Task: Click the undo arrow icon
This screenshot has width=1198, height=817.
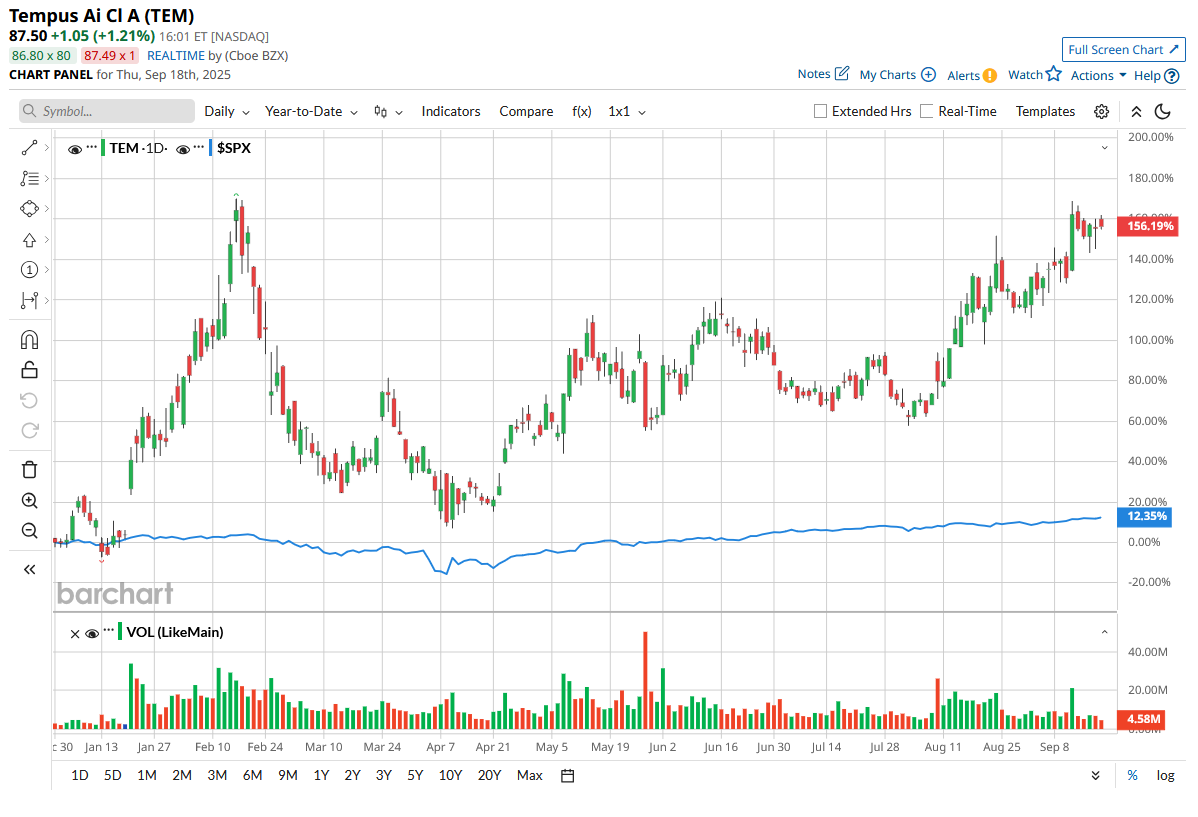Action: [29, 400]
